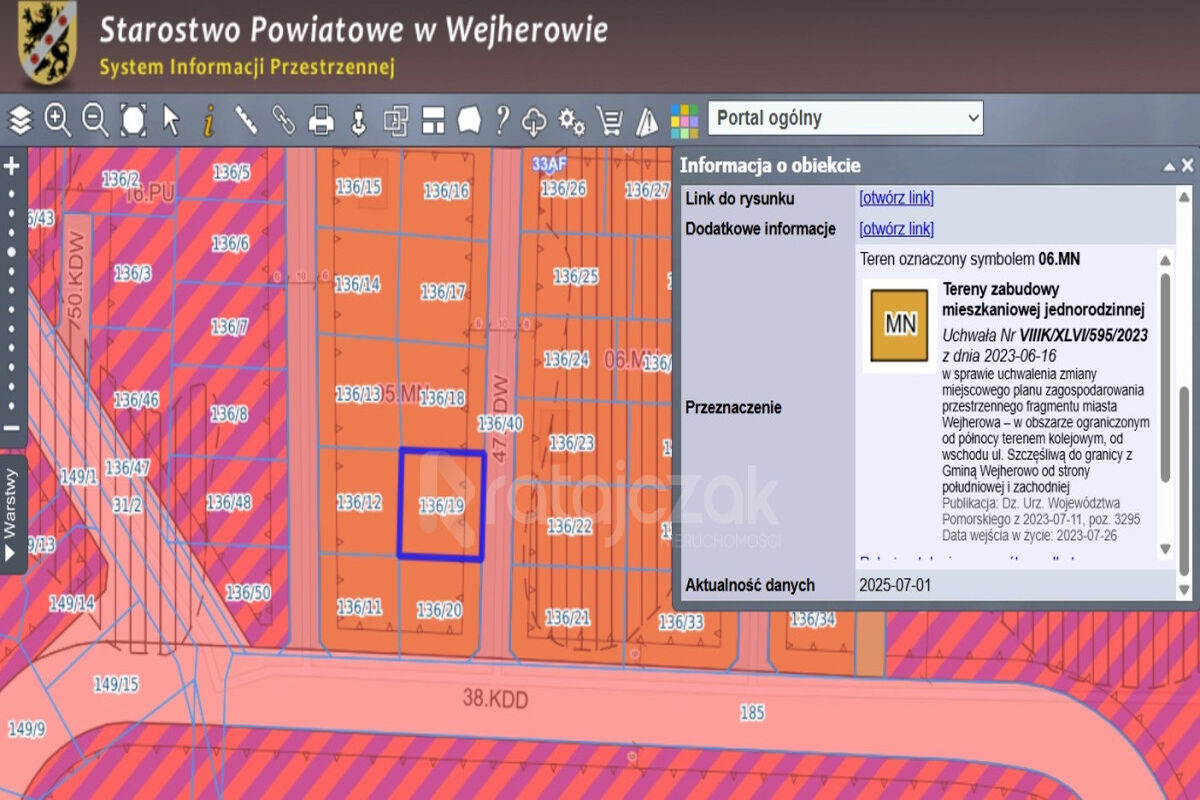Viewport: 1200px width, 800px height.
Task: Expand the Warstwy side panel
Action: 11,515
